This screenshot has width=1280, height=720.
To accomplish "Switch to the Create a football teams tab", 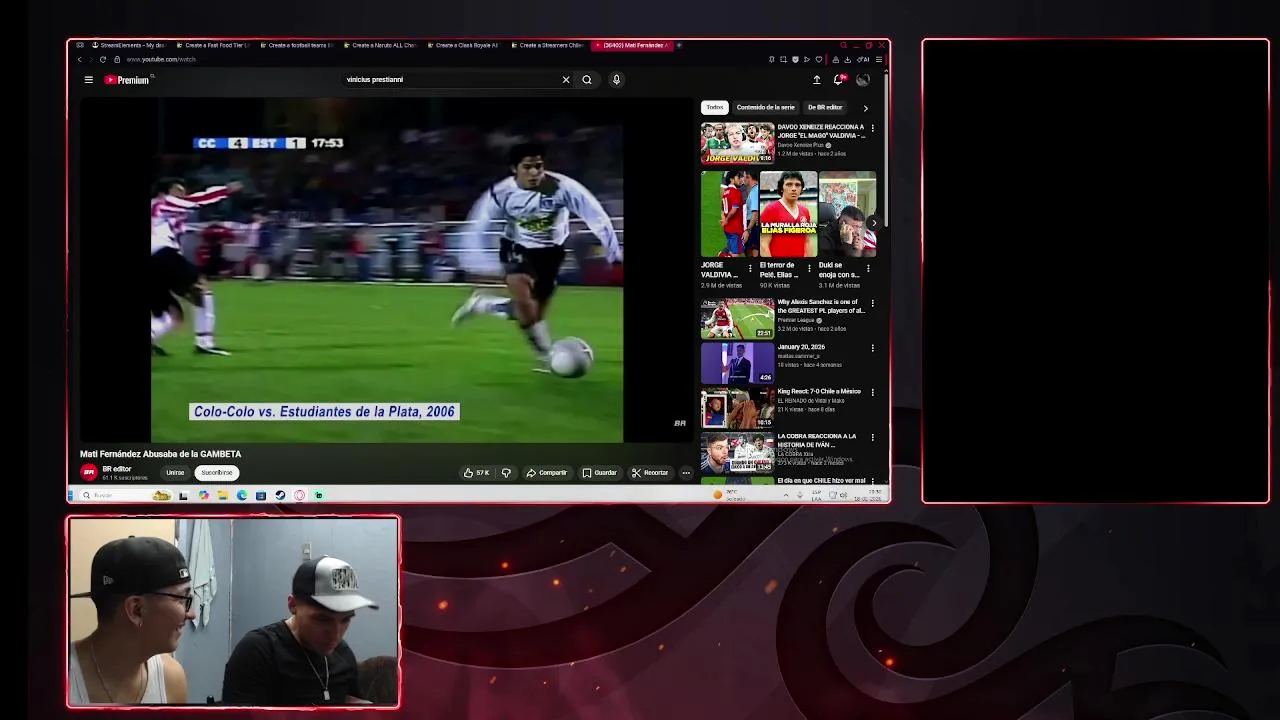I will 296,45.
